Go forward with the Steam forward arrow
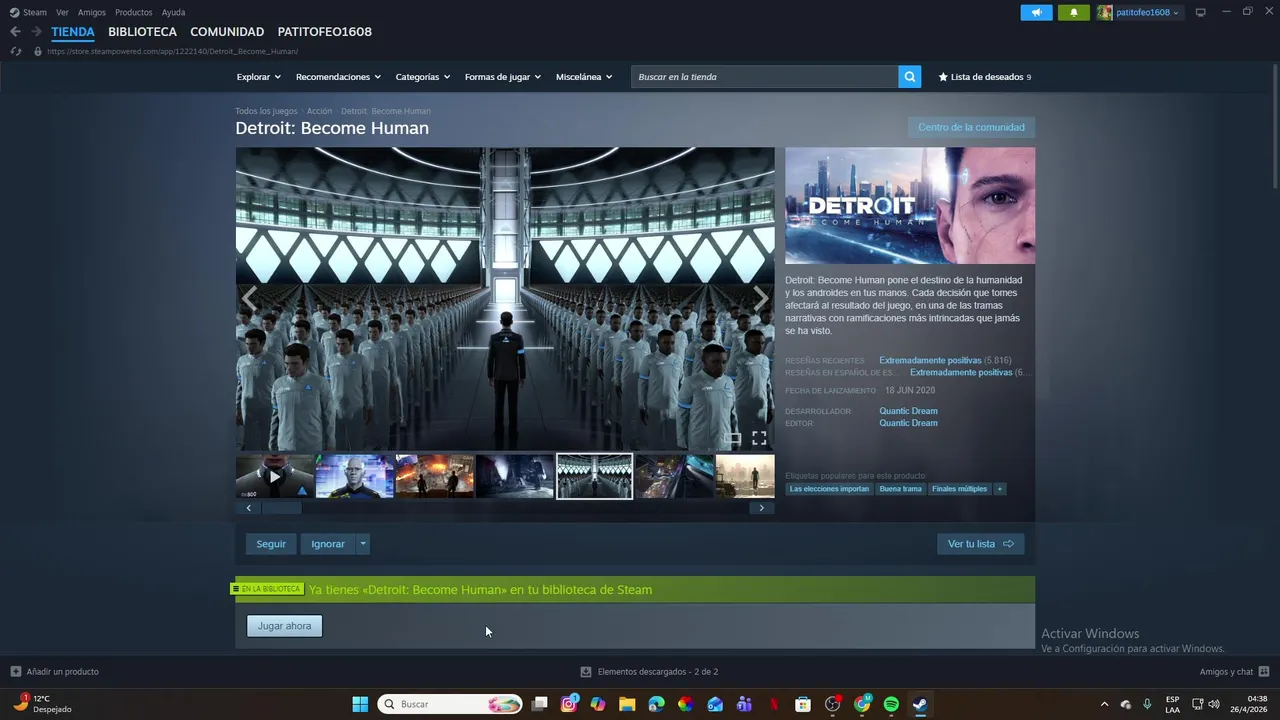1280x720 pixels. [x=36, y=32]
